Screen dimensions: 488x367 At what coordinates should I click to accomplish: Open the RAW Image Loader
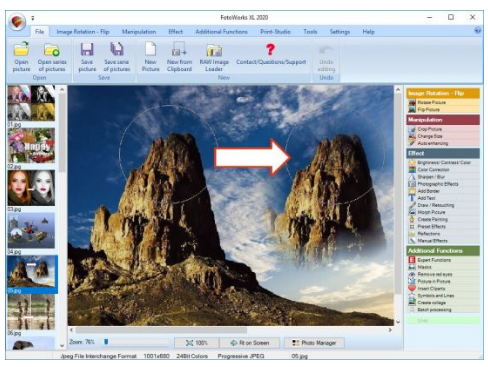[x=214, y=57]
